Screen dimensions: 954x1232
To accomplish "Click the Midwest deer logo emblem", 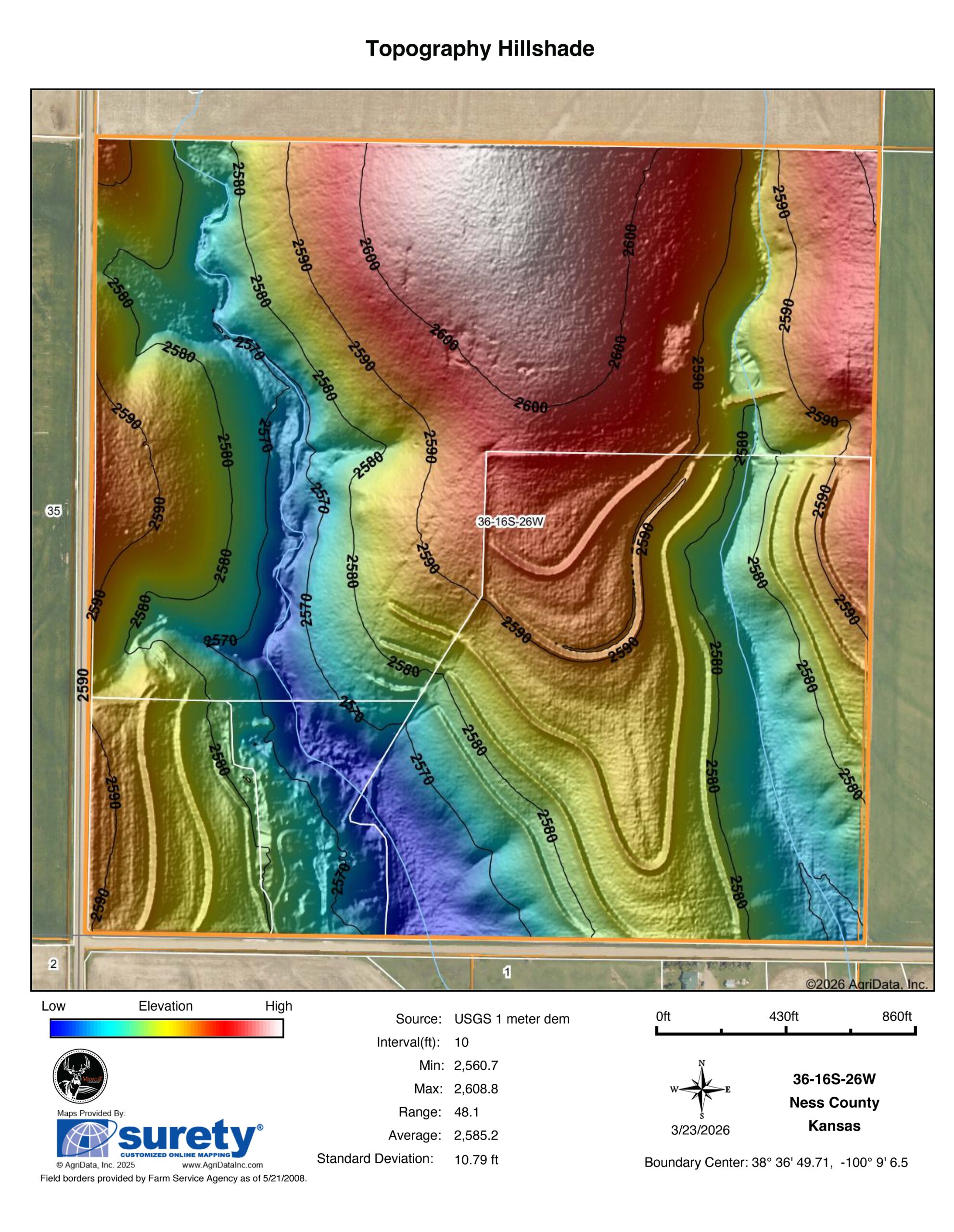I will pos(80,1076).
